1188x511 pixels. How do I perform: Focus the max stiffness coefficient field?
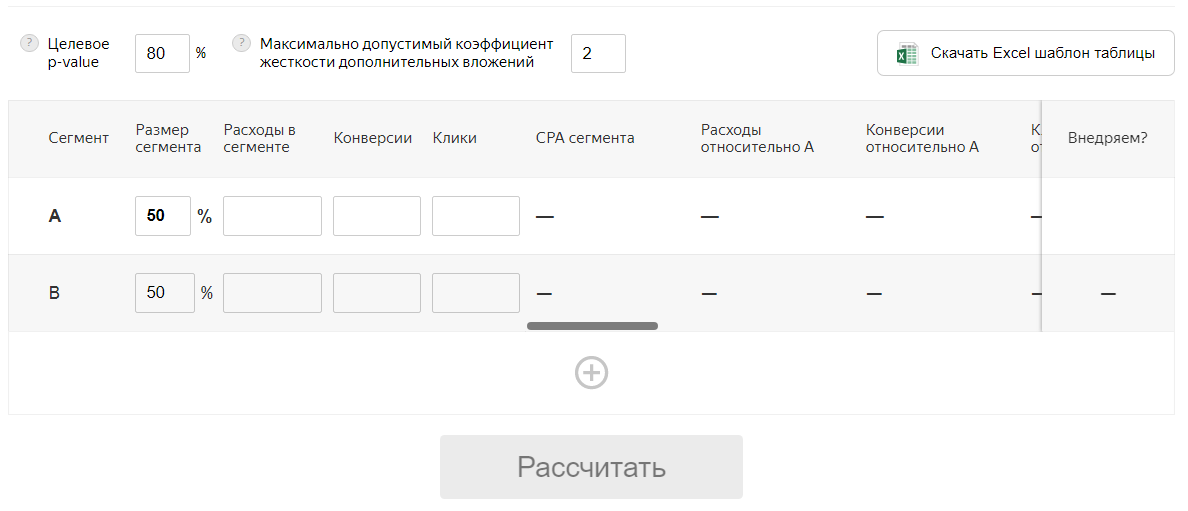(x=598, y=54)
